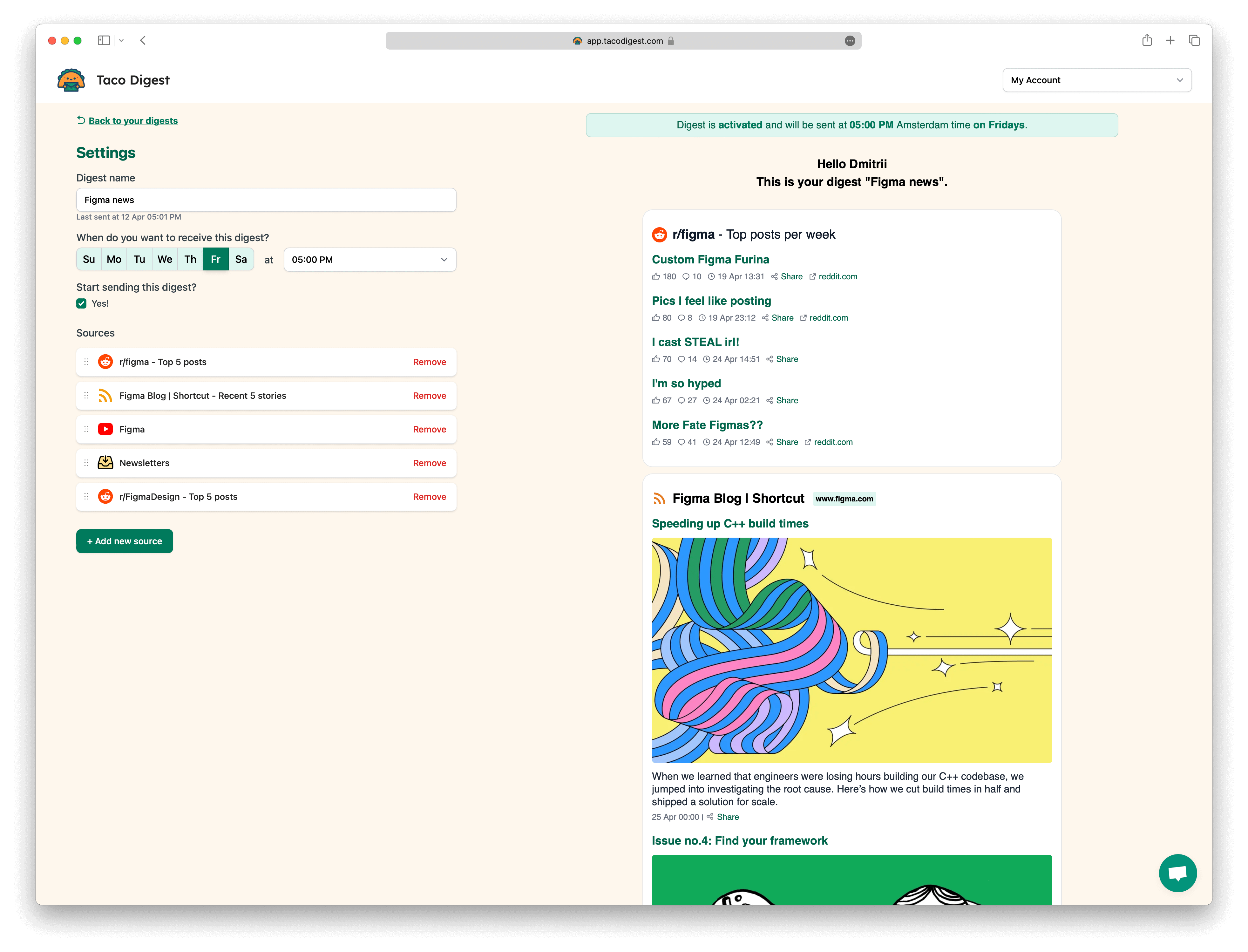This screenshot has width=1248, height=952.
Task: Click the address bar more options icon
Action: click(849, 41)
